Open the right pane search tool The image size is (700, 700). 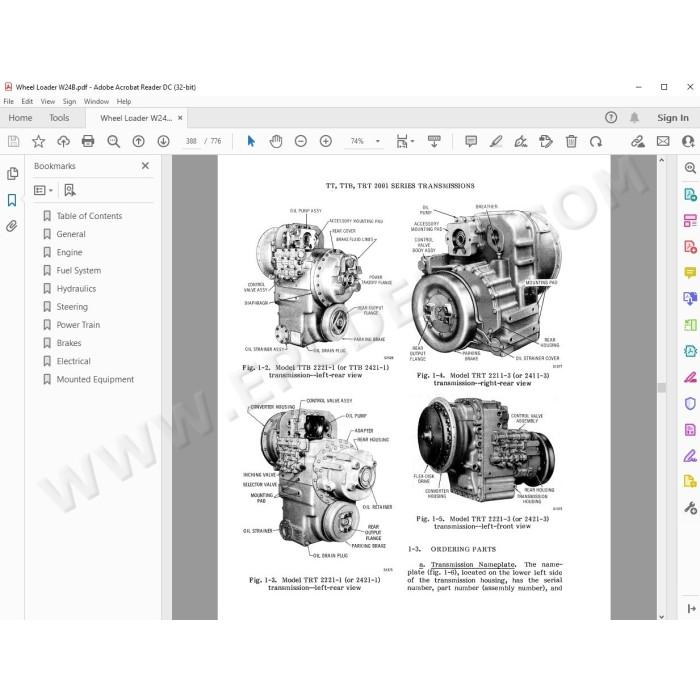click(x=690, y=168)
